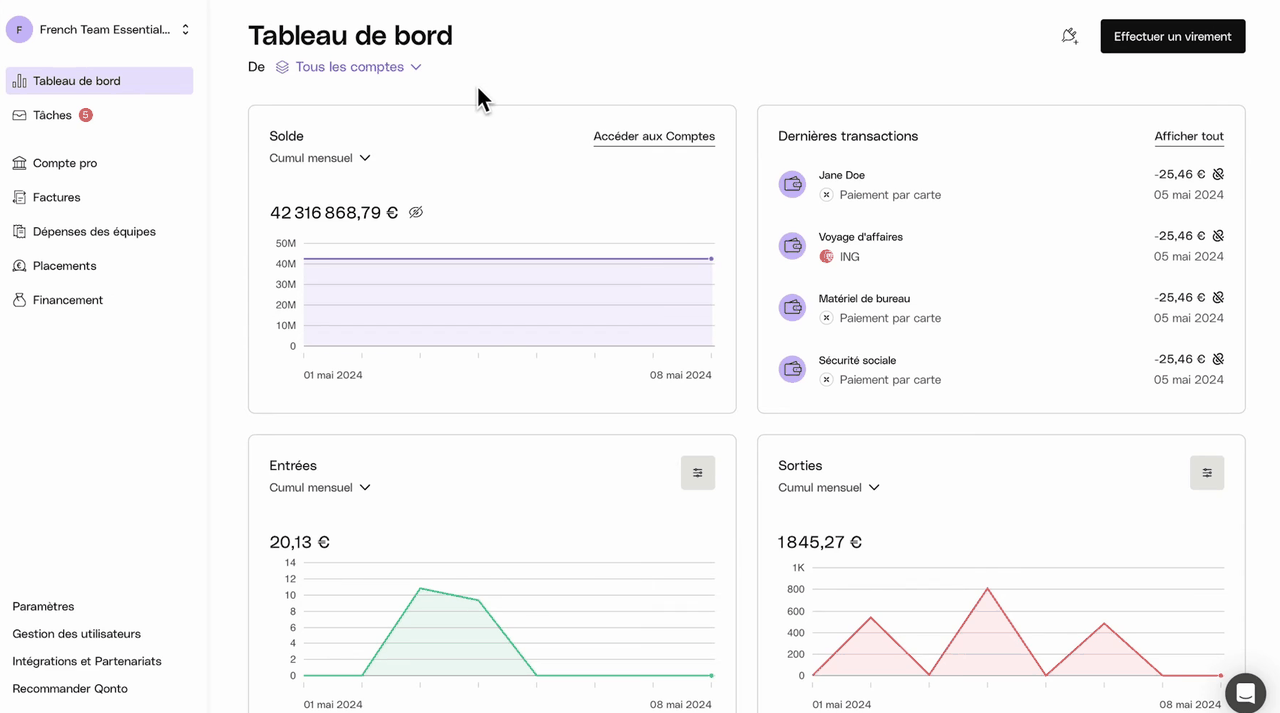Click Recommander Qonto link
The width and height of the screenshot is (1280, 713).
pyautogui.click(x=70, y=689)
